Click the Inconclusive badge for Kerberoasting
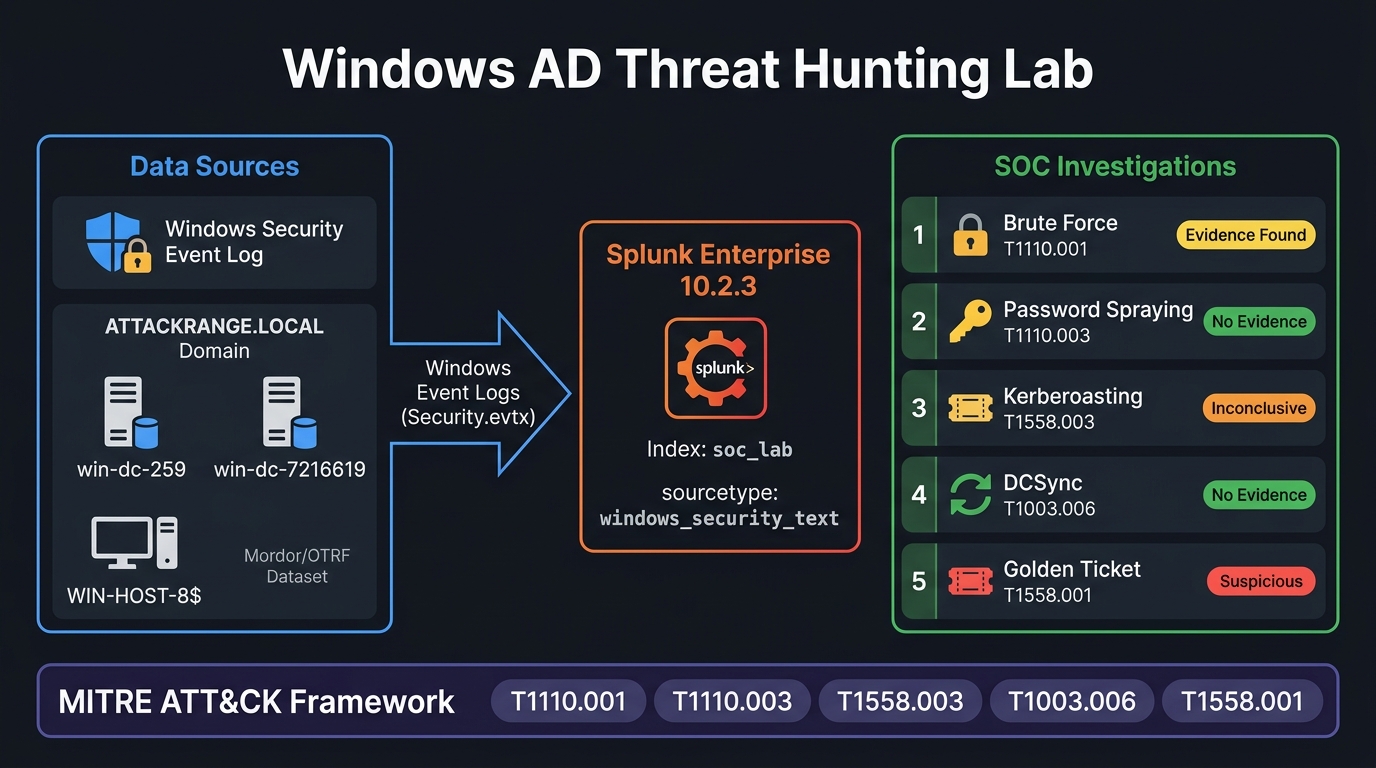 (x=1259, y=408)
